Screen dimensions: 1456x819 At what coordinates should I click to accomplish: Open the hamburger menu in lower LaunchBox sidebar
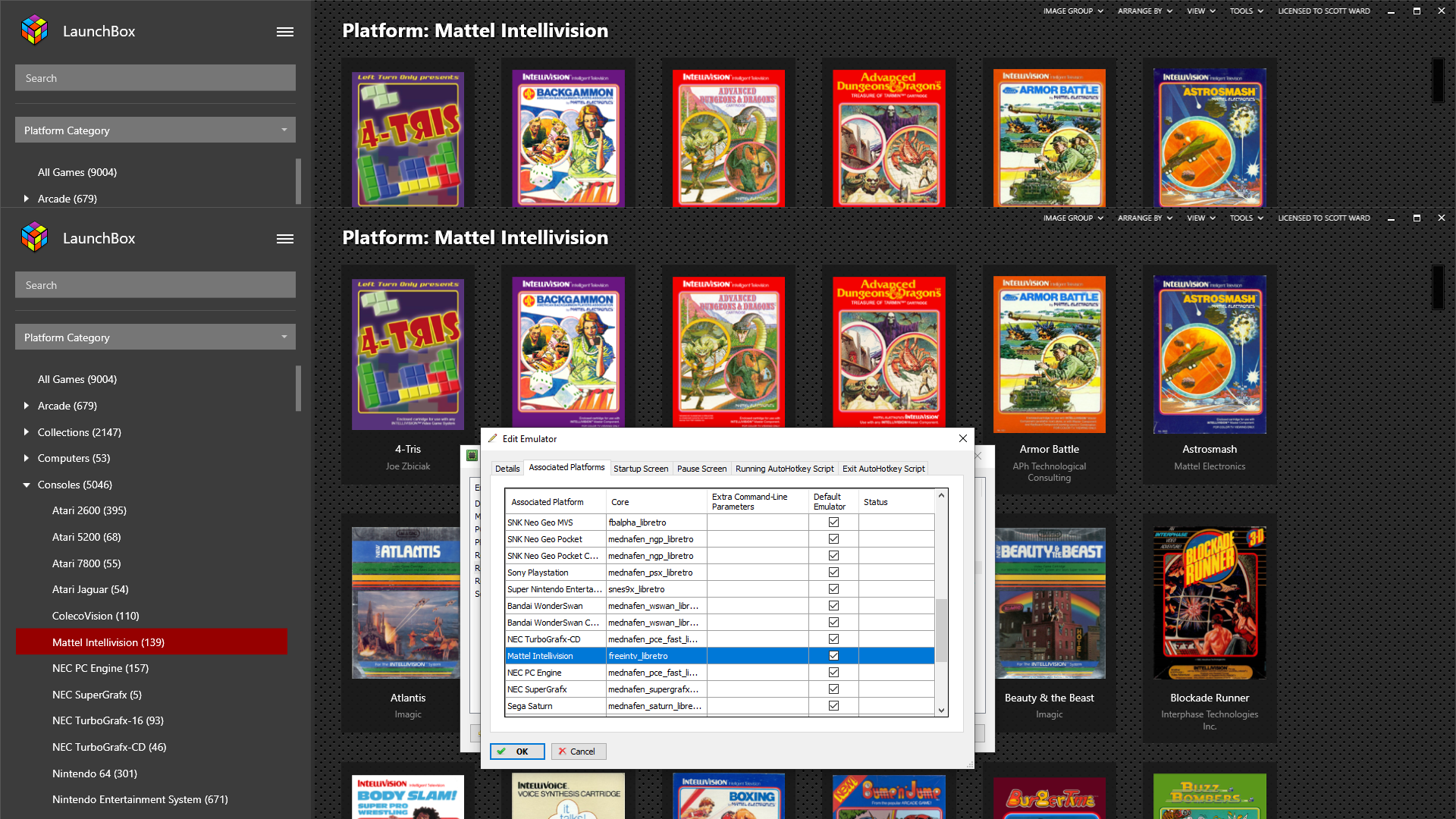(285, 239)
